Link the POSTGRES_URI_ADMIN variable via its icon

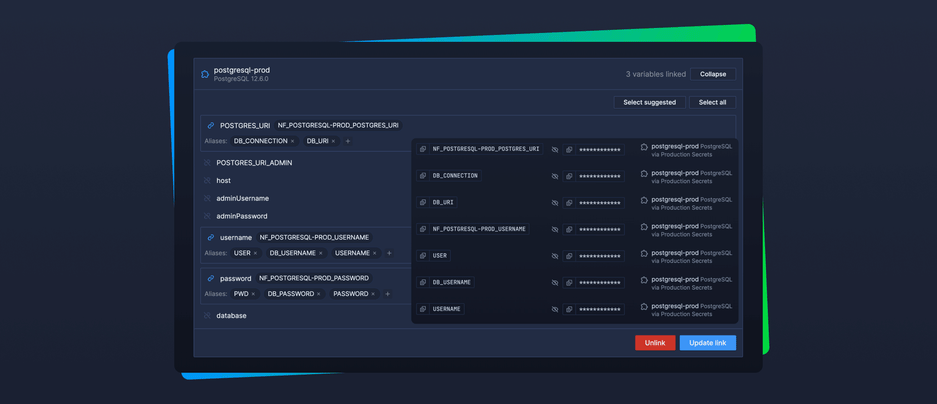(x=207, y=163)
